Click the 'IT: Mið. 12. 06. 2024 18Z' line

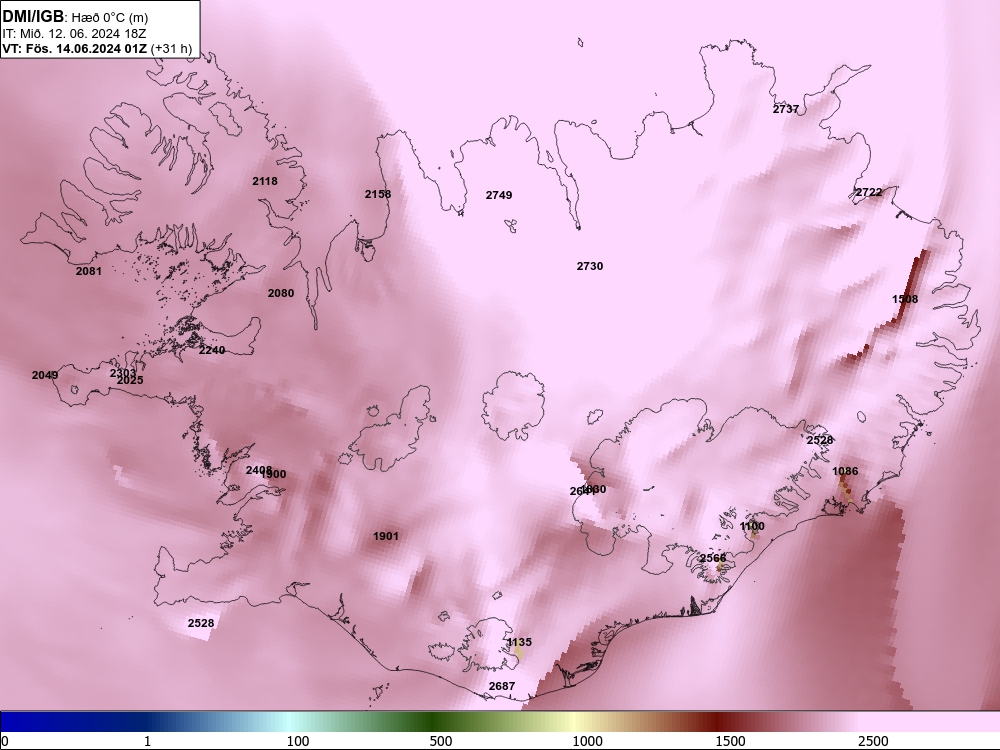point(74,33)
